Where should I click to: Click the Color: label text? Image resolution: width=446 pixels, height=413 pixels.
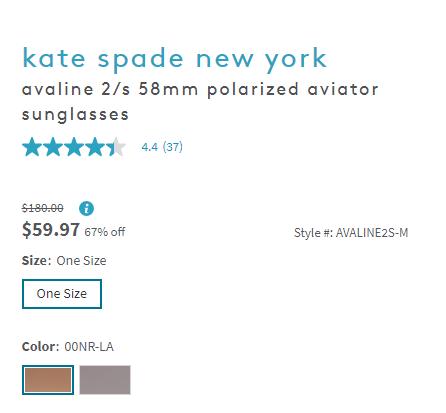click(40, 347)
